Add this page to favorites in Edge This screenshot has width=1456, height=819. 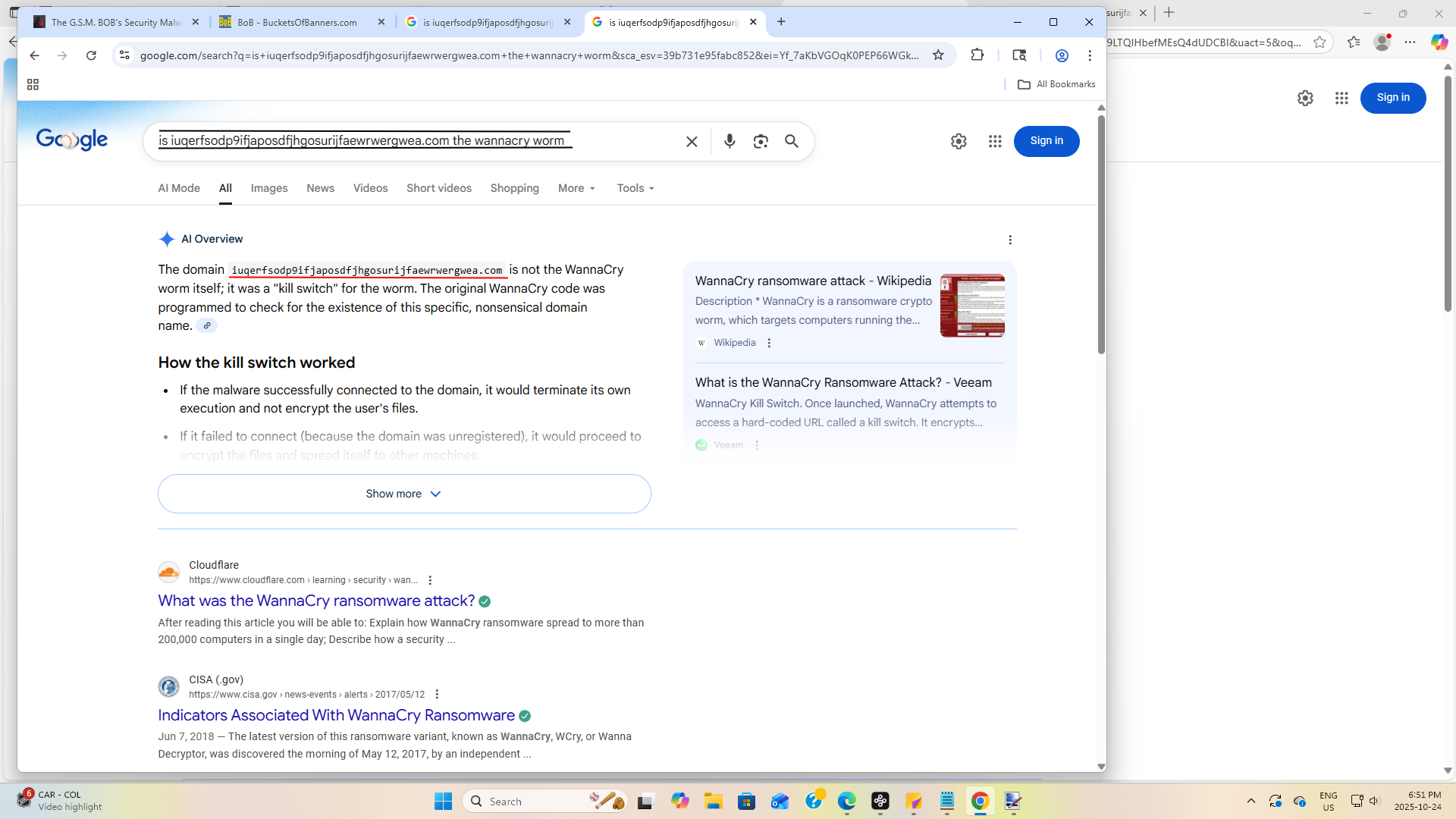click(1319, 42)
